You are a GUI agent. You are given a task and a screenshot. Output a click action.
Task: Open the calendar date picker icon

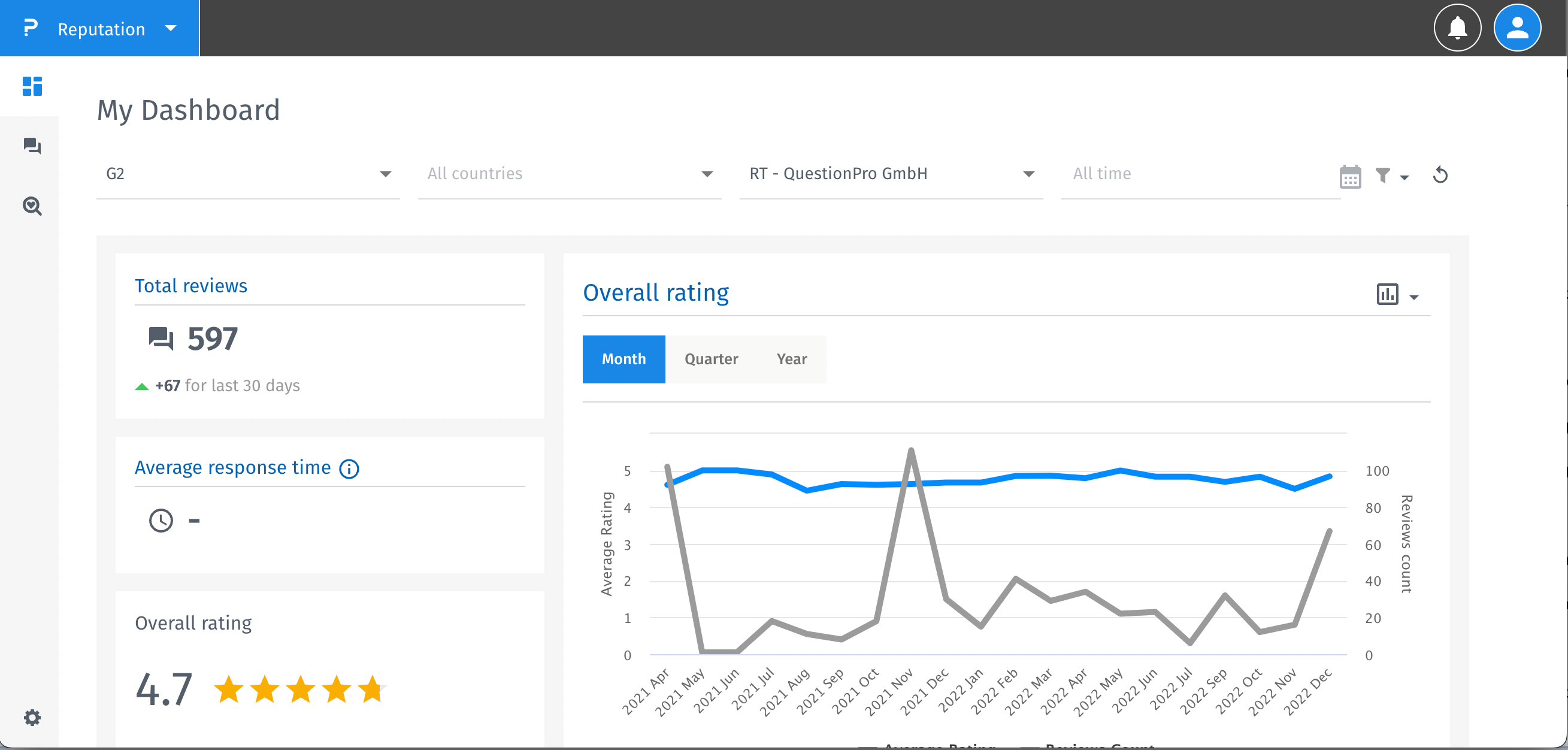[x=1349, y=177]
